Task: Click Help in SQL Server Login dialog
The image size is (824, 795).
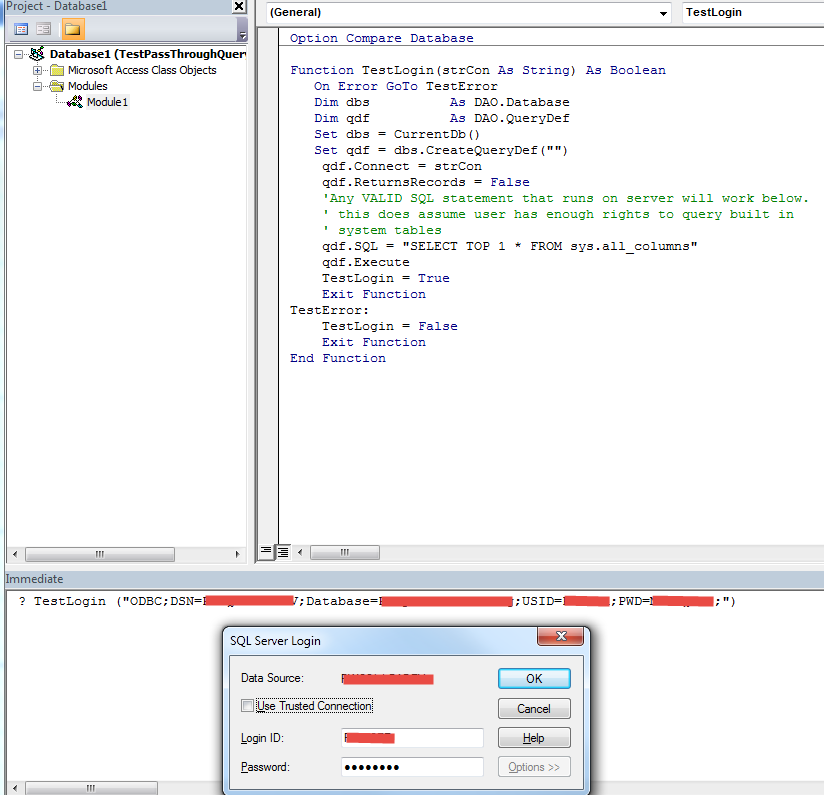Action: (534, 738)
